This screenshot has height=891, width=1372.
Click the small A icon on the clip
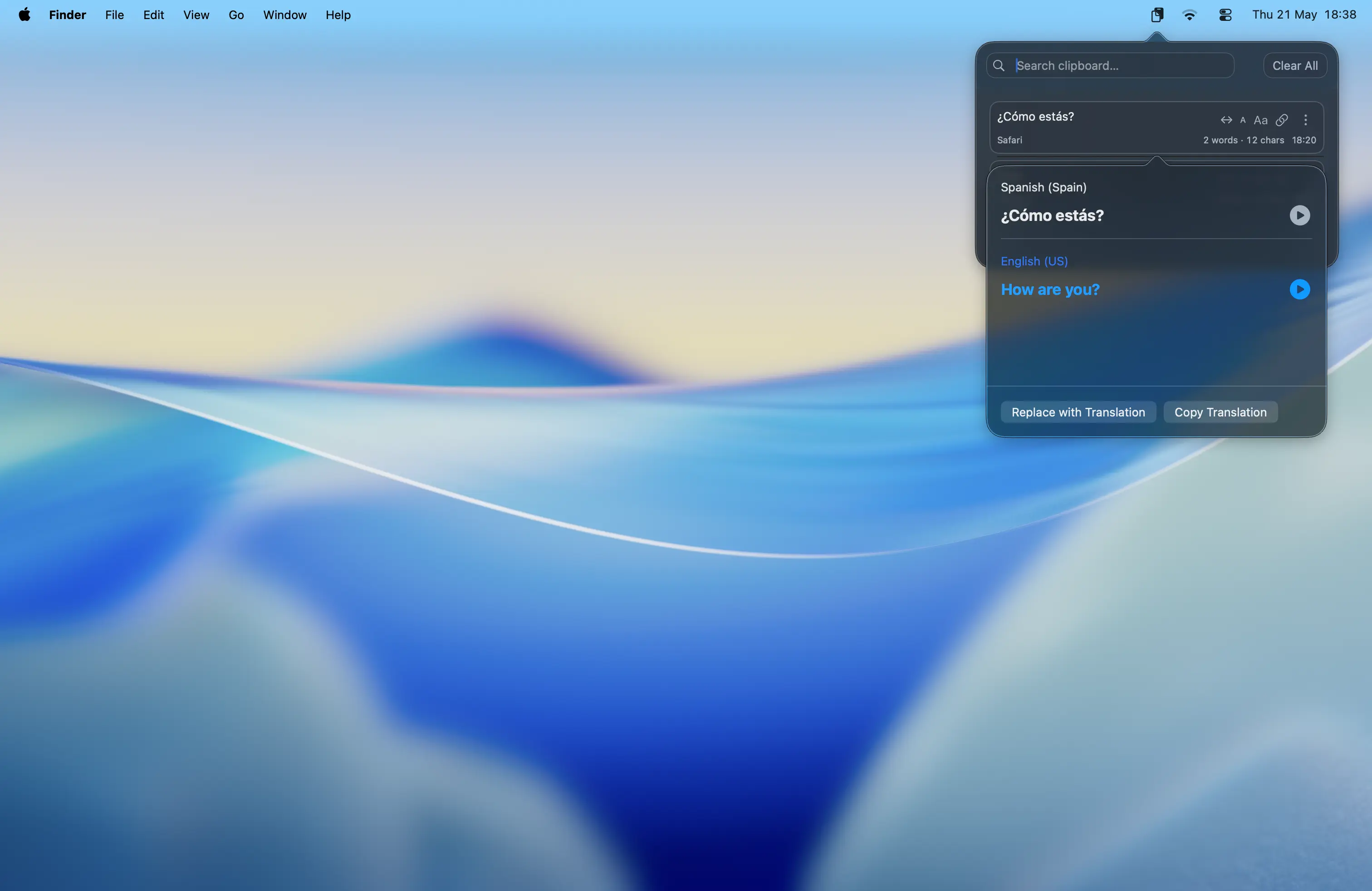[1243, 120]
